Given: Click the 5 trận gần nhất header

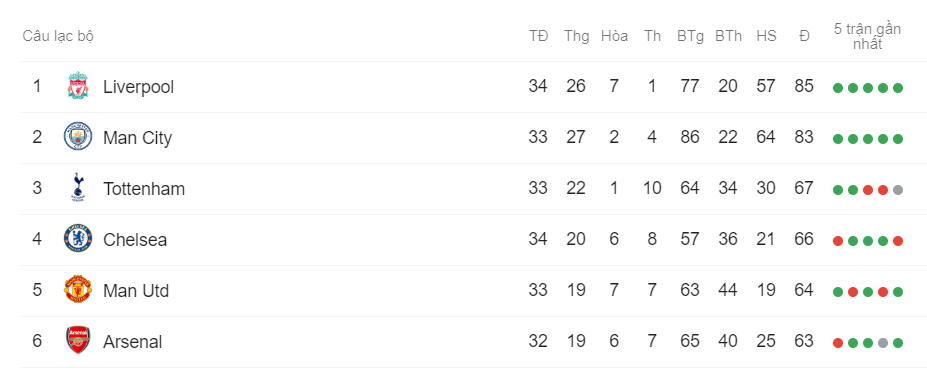Looking at the screenshot, I should tap(867, 37).
